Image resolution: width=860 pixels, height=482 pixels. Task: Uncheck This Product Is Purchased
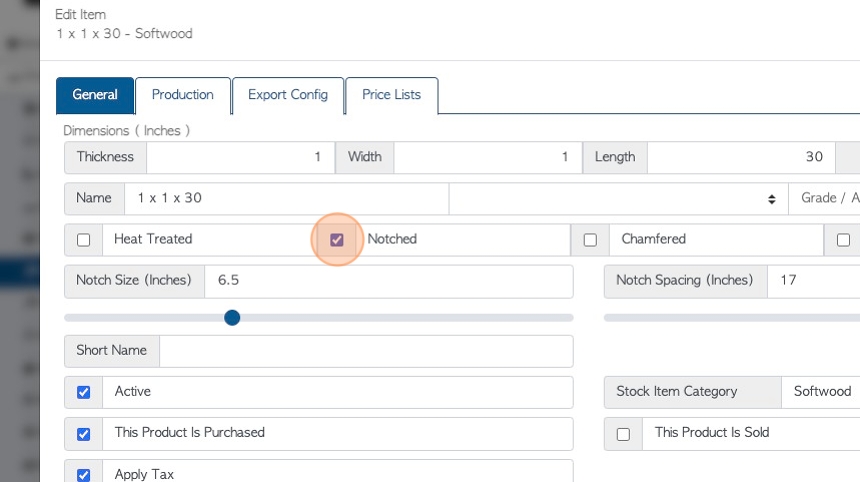tap(83, 434)
